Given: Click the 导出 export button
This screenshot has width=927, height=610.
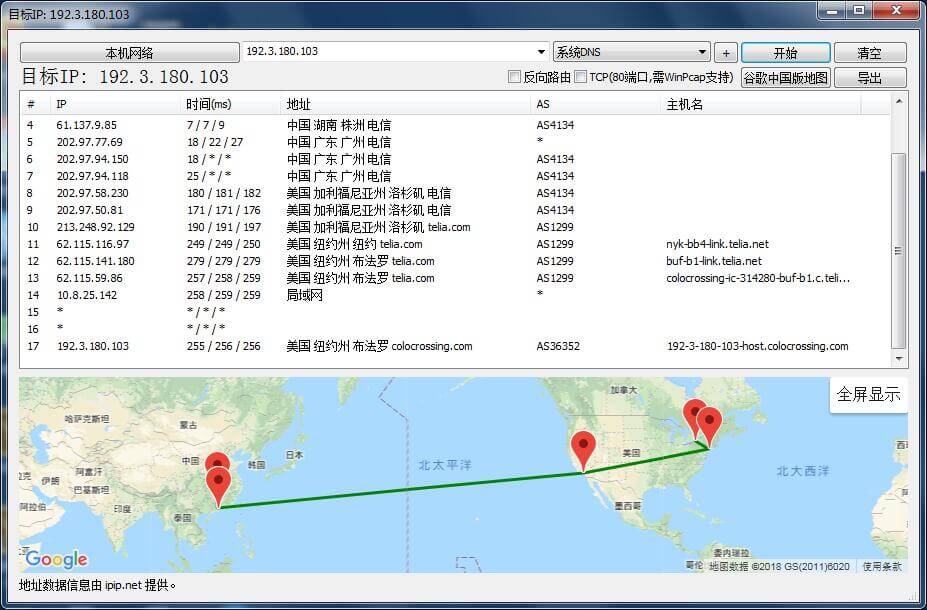Looking at the screenshot, I should (x=868, y=77).
